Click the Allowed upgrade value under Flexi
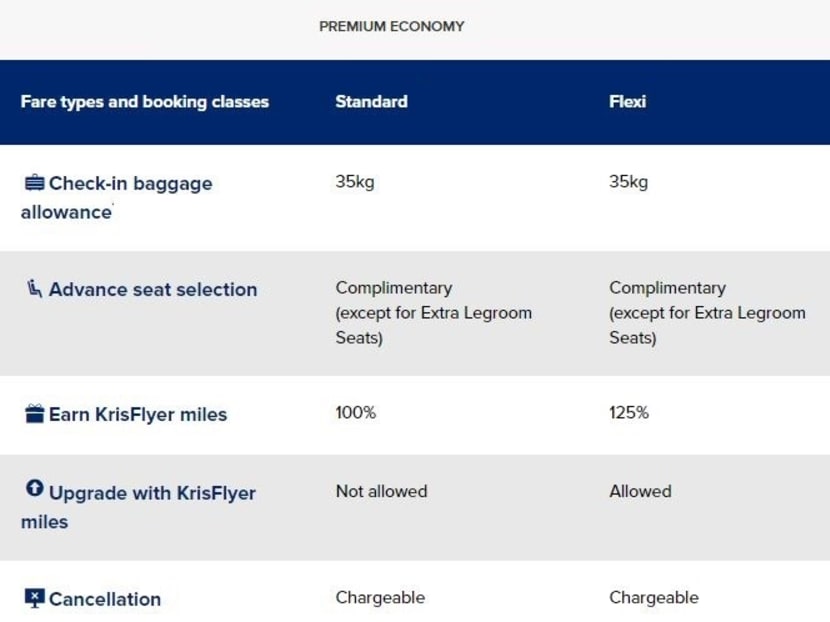The height and width of the screenshot is (622, 830). [x=640, y=491]
